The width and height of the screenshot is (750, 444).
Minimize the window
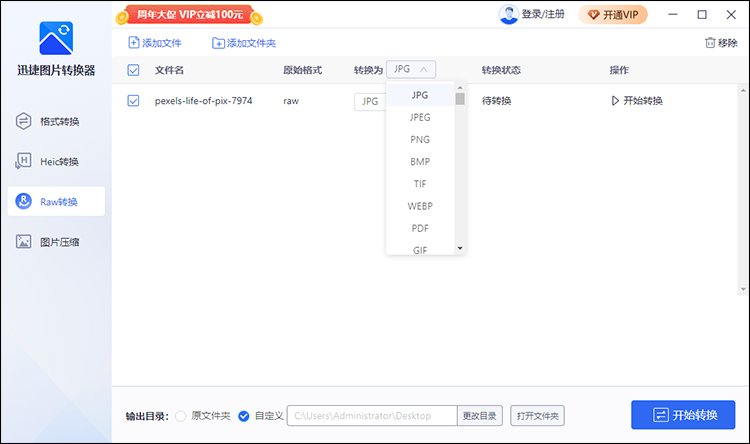[x=673, y=15]
